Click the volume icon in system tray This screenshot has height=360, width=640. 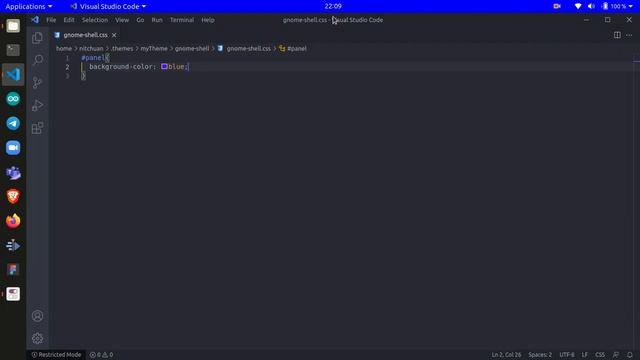[591, 6]
